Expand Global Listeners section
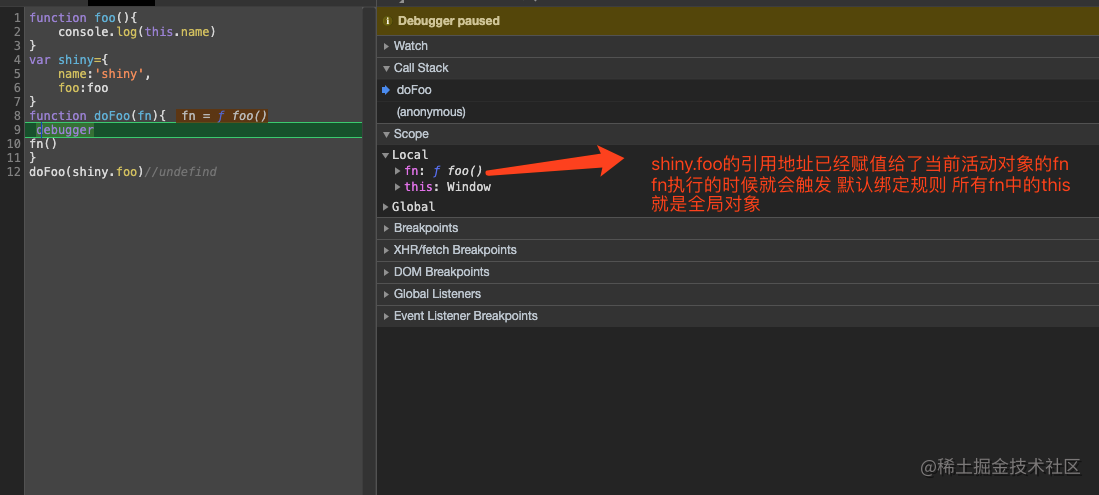The width and height of the screenshot is (1099, 495). 386,294
